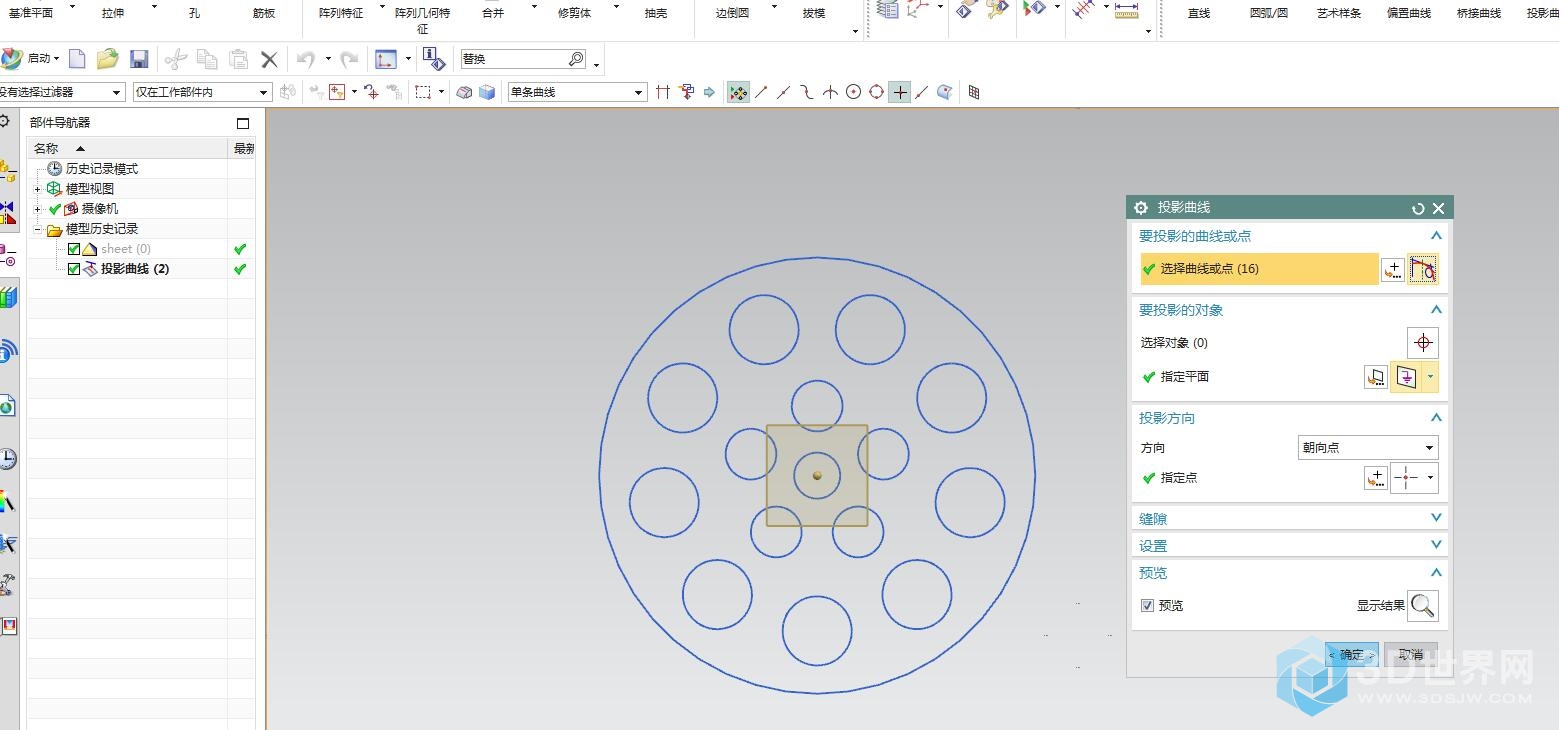Click the Copy icon in the toolbar
Viewport: 1559px width, 730px height.
tap(208, 59)
